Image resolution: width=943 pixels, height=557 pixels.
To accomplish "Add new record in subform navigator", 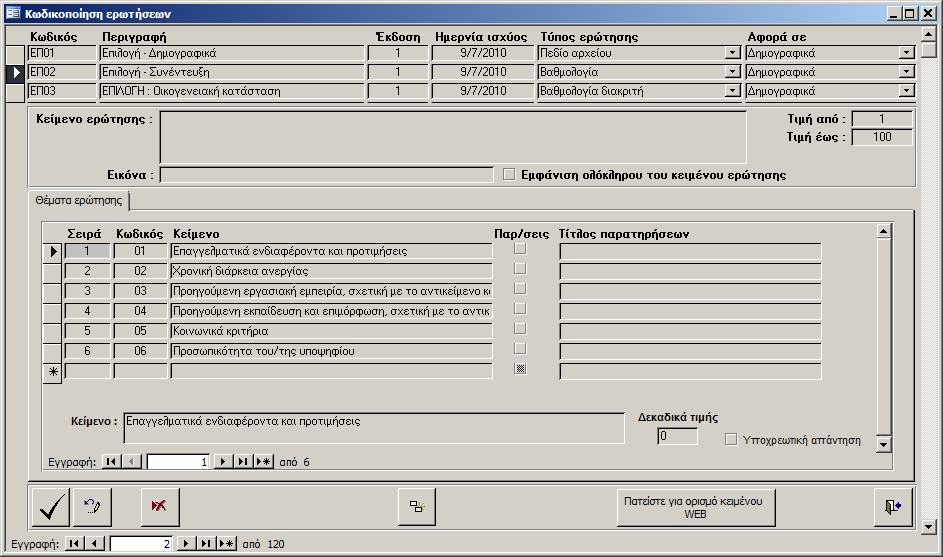I will coord(263,461).
